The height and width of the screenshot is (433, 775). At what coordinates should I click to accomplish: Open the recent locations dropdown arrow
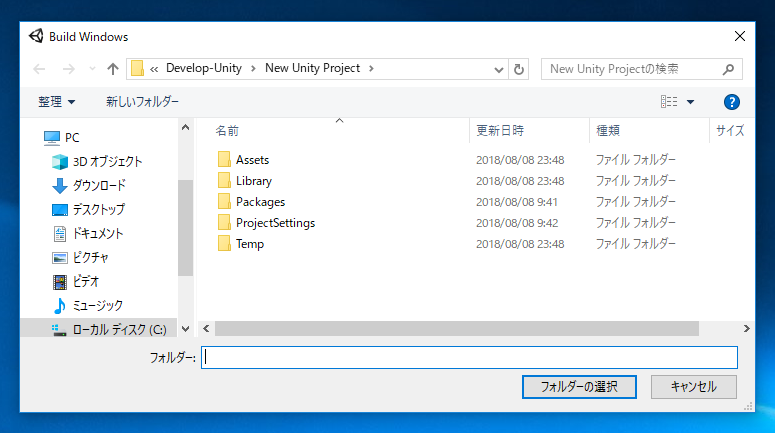(92, 69)
